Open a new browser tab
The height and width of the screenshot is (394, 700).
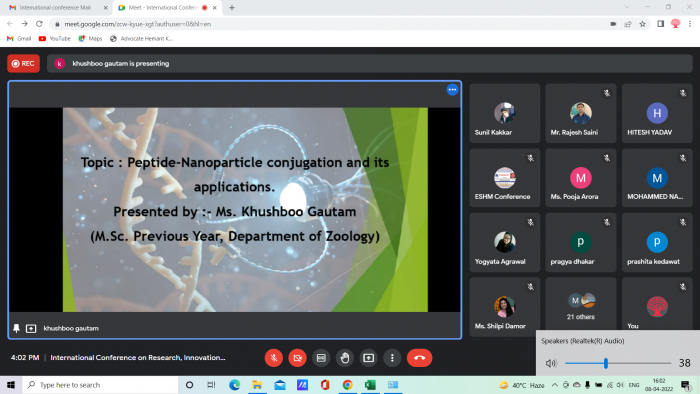click(232, 8)
